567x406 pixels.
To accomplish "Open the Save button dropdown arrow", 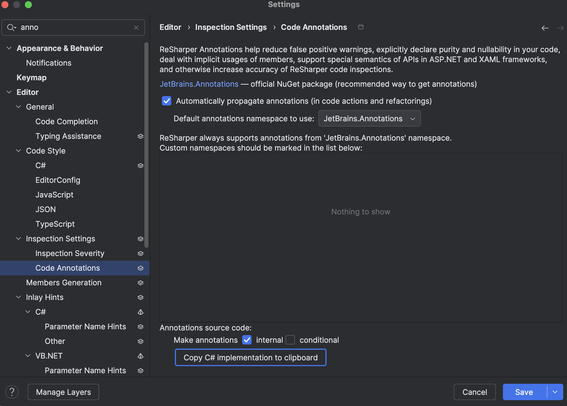I will (555, 392).
